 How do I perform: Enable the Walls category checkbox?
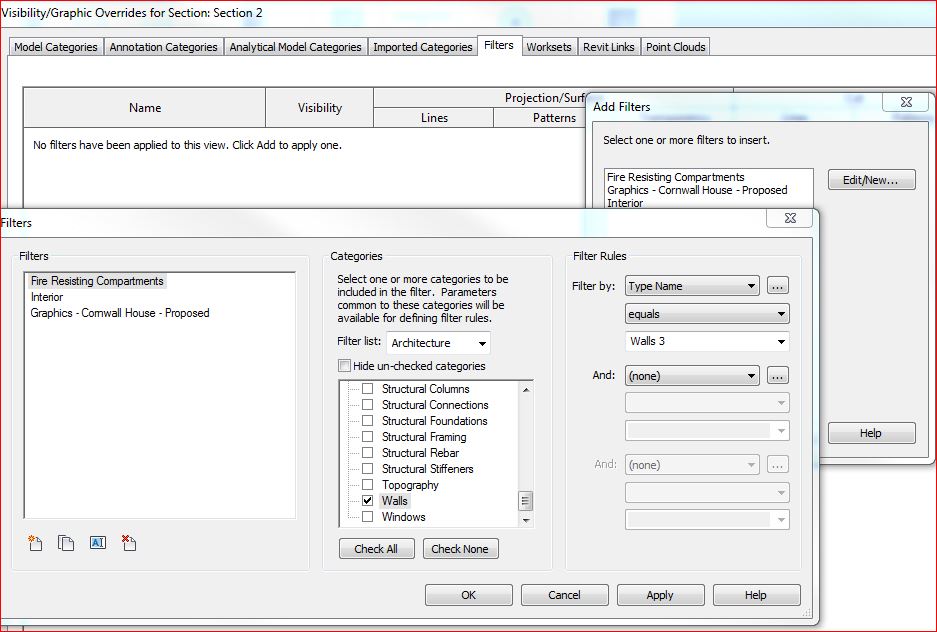point(368,500)
